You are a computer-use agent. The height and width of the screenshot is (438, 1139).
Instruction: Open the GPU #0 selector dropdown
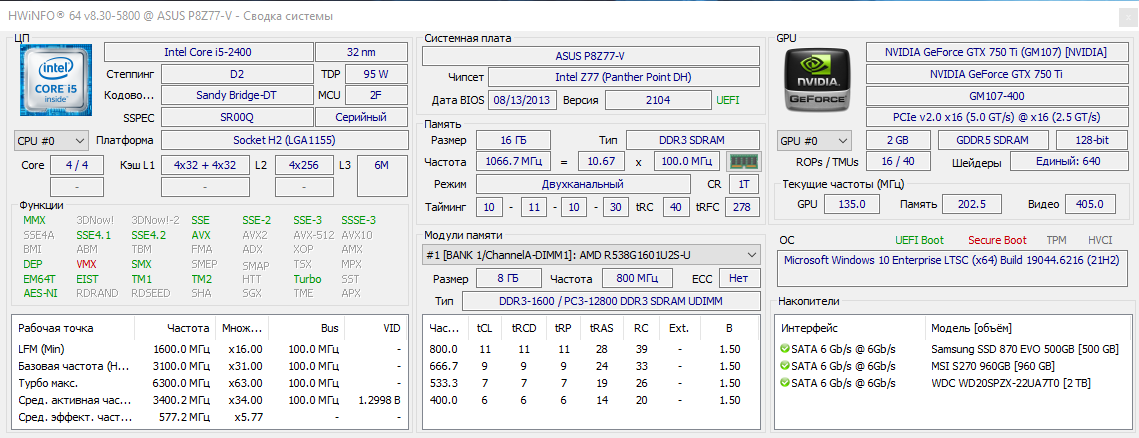click(814, 140)
